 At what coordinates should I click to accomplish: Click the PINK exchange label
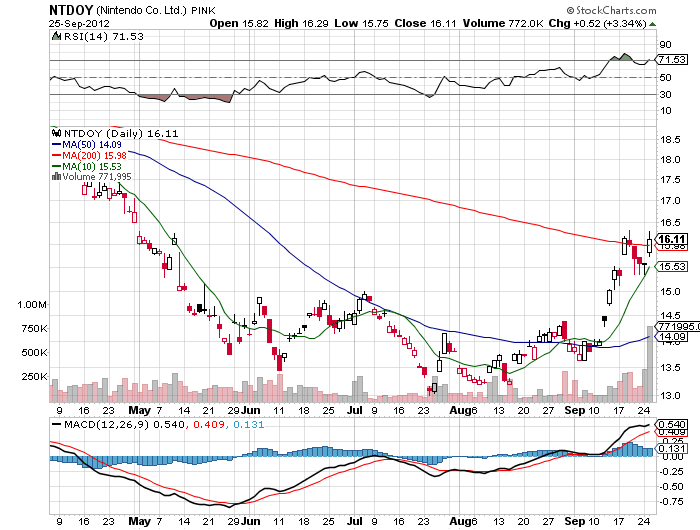pos(203,11)
